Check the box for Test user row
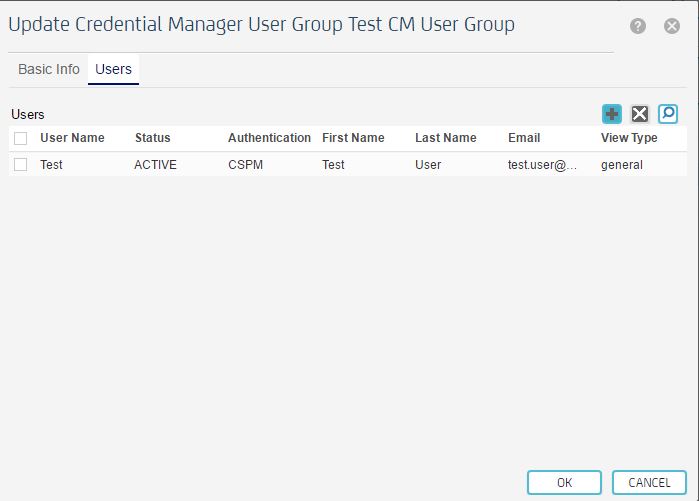This screenshot has height=501, width=699. [x=21, y=165]
